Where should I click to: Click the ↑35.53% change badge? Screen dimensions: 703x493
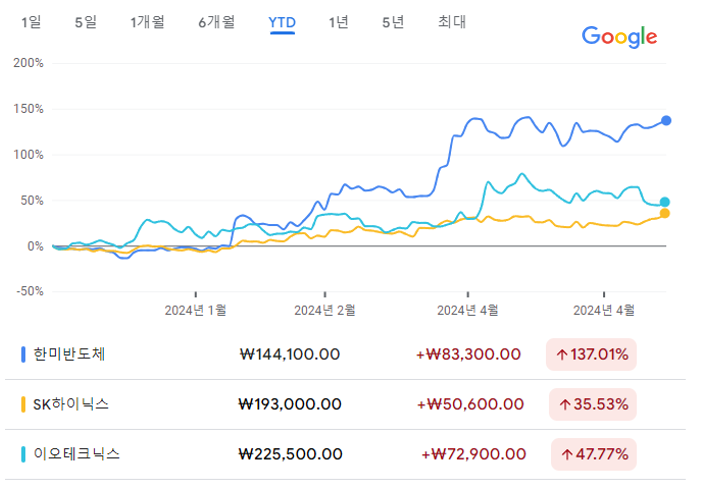593,404
